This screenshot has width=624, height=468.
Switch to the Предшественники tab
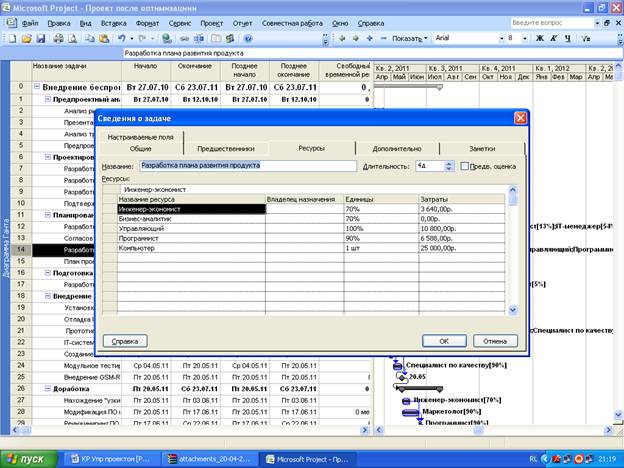(x=225, y=147)
